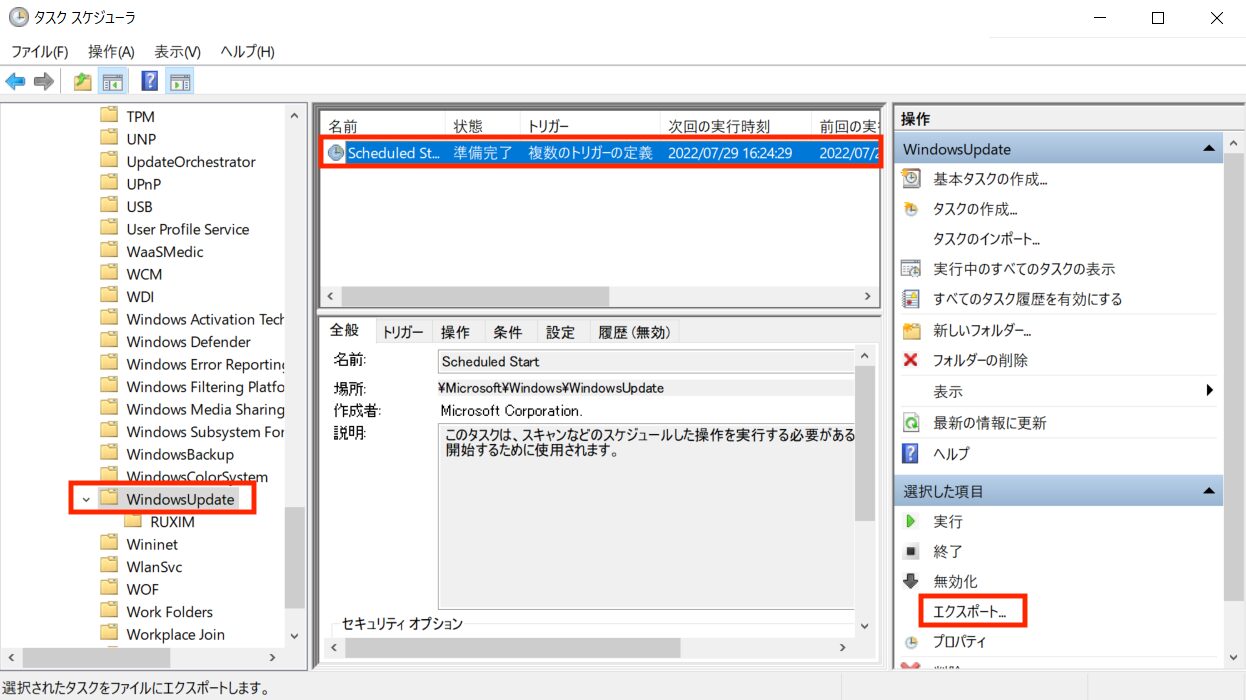This screenshot has width=1246, height=700.
Task: Click the back navigation arrow
Action: tap(14, 80)
